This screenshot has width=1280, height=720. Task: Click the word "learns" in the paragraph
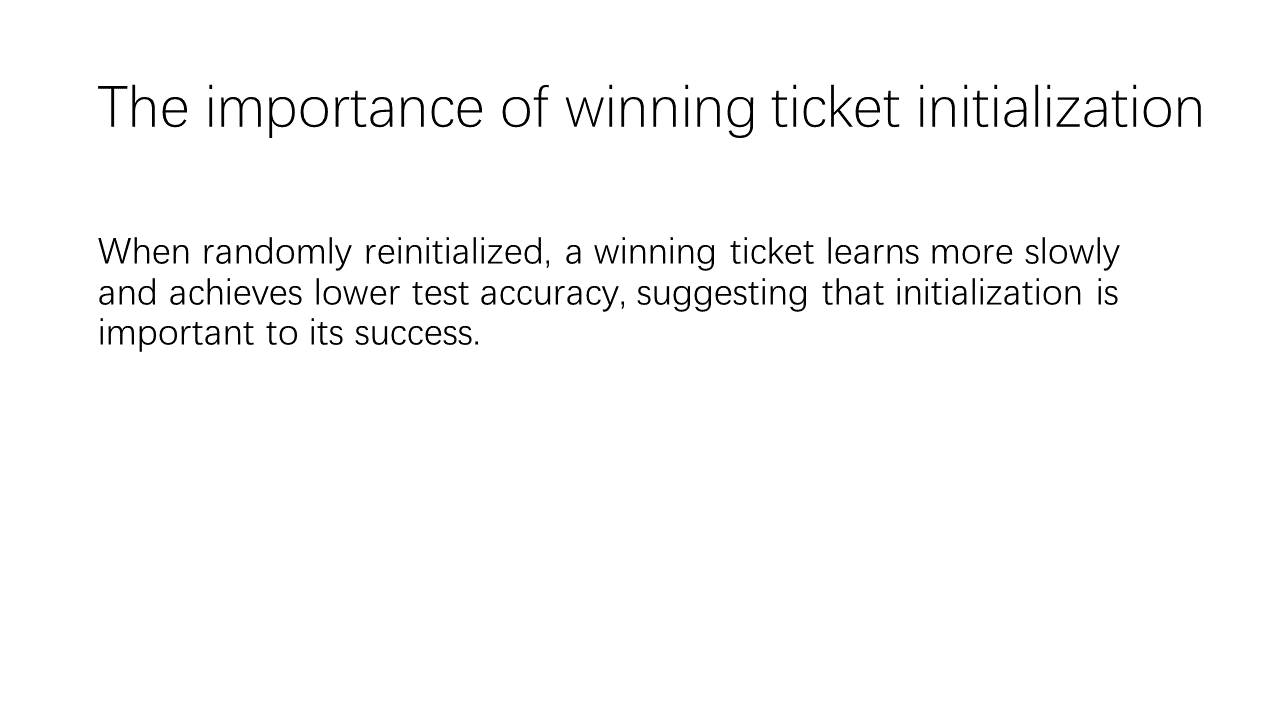[x=872, y=252]
